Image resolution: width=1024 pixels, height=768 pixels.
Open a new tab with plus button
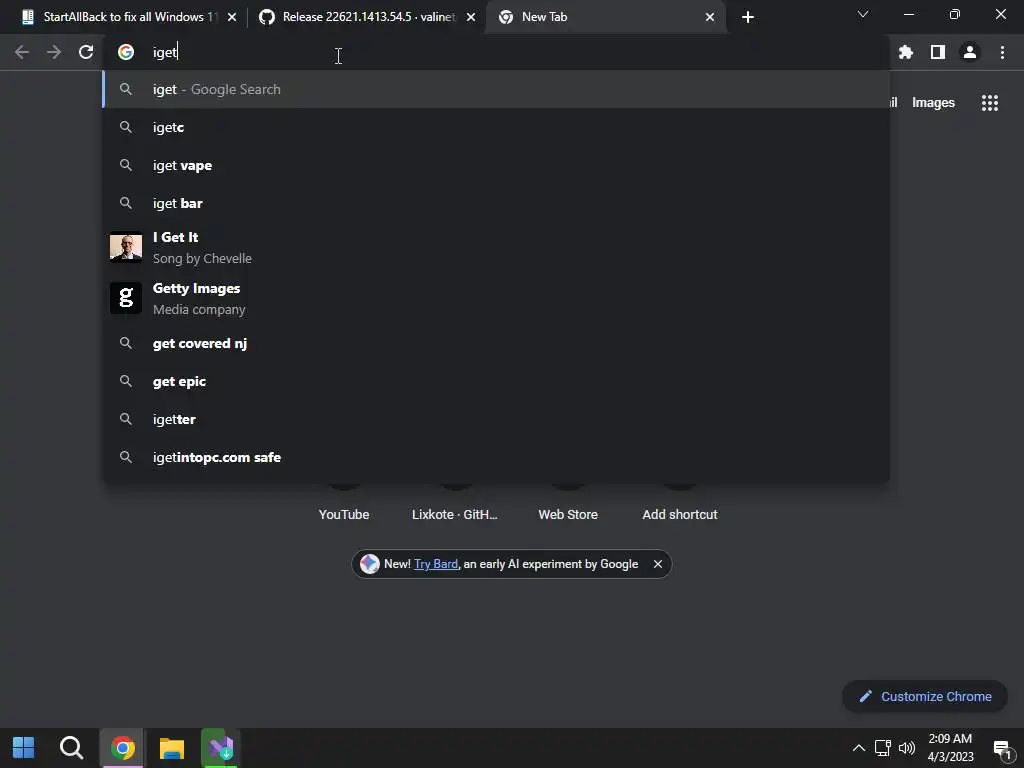coord(748,17)
